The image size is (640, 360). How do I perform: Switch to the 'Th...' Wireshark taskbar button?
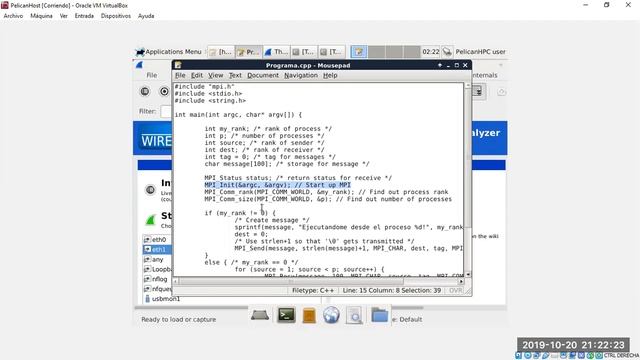click(x=276, y=52)
